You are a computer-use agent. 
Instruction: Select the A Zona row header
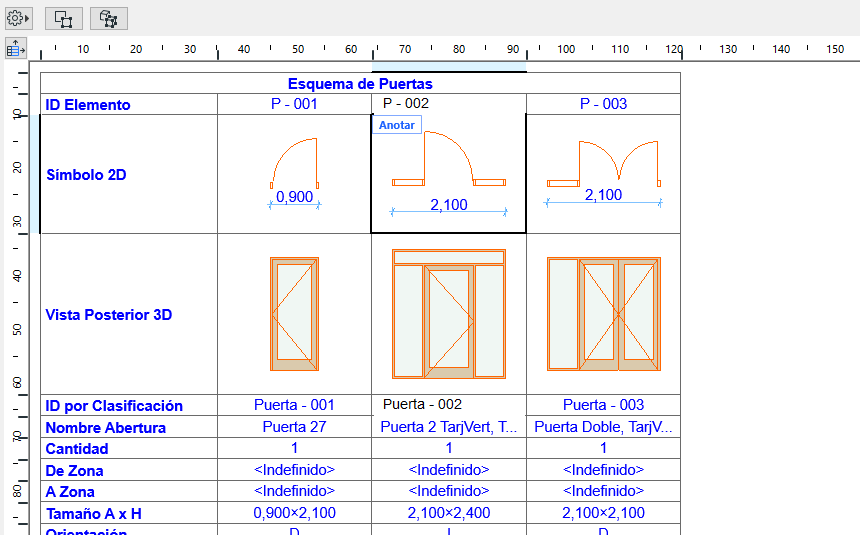129,491
